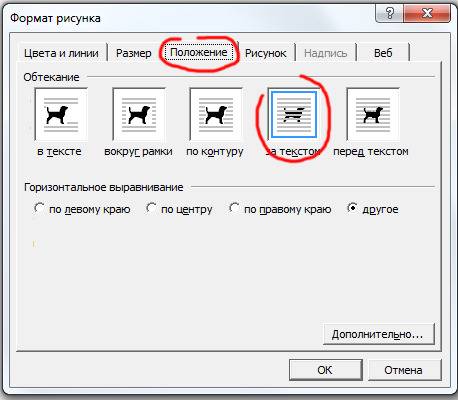Go to the 'Веб' tab
Viewport: 458px width, 400px height.
point(383,53)
